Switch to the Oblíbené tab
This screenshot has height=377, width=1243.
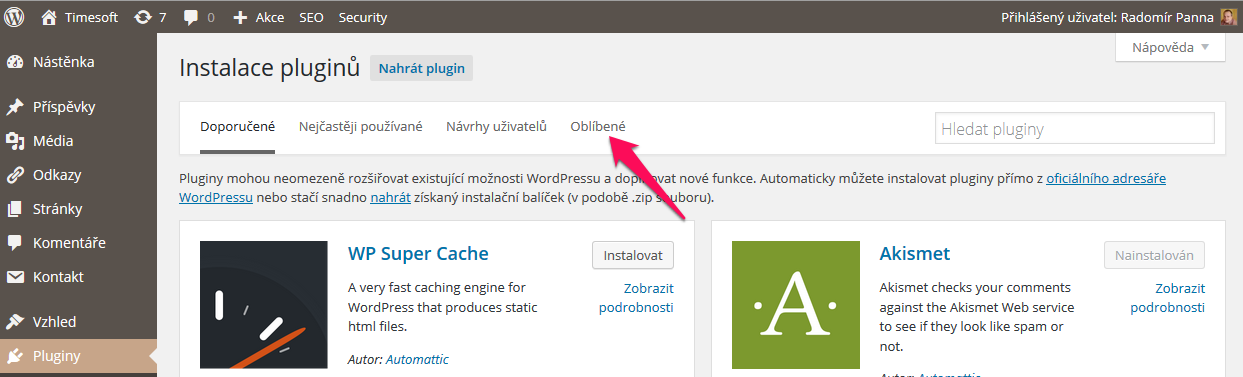pyautogui.click(x=598, y=127)
